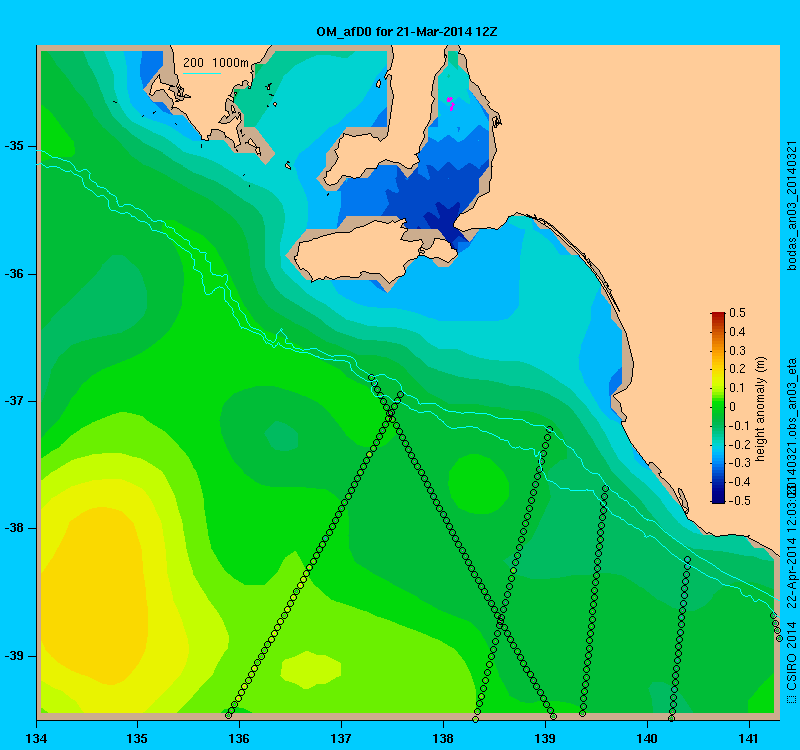The image size is (800, 750).
Task: Click the "136" longitude axis label
Action: click(239, 738)
